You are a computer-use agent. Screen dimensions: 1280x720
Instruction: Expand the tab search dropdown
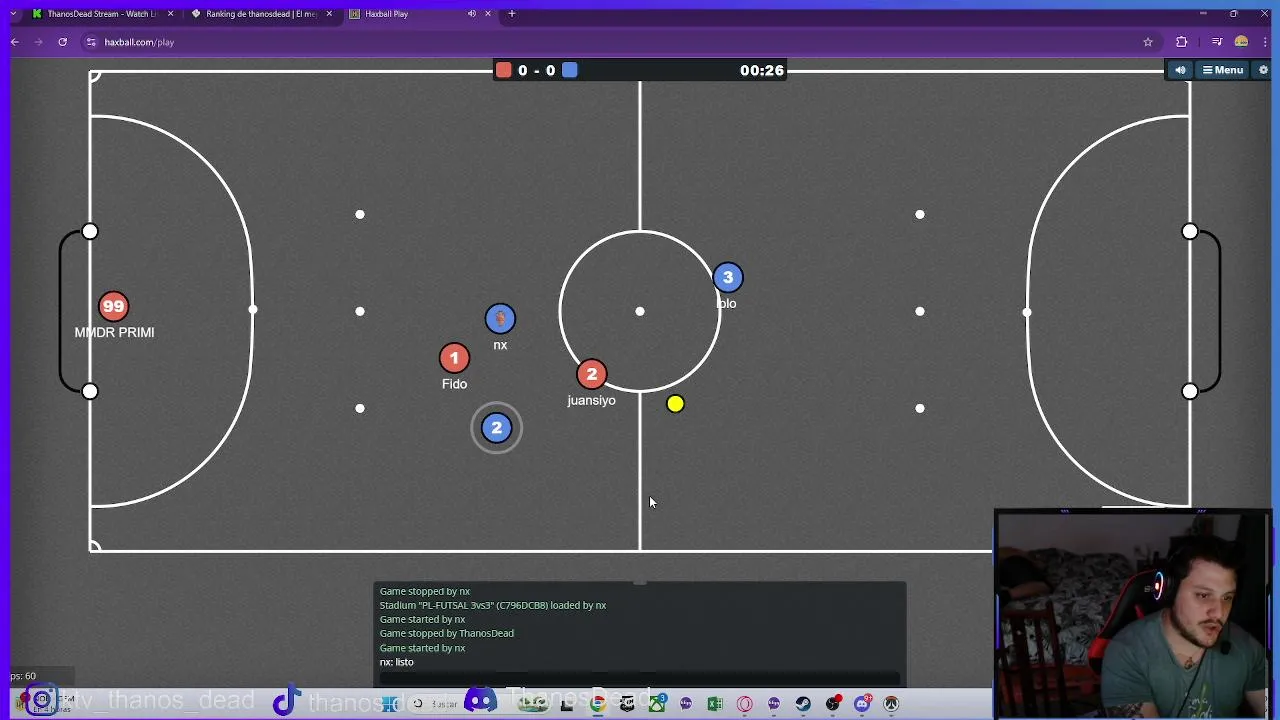(13, 14)
